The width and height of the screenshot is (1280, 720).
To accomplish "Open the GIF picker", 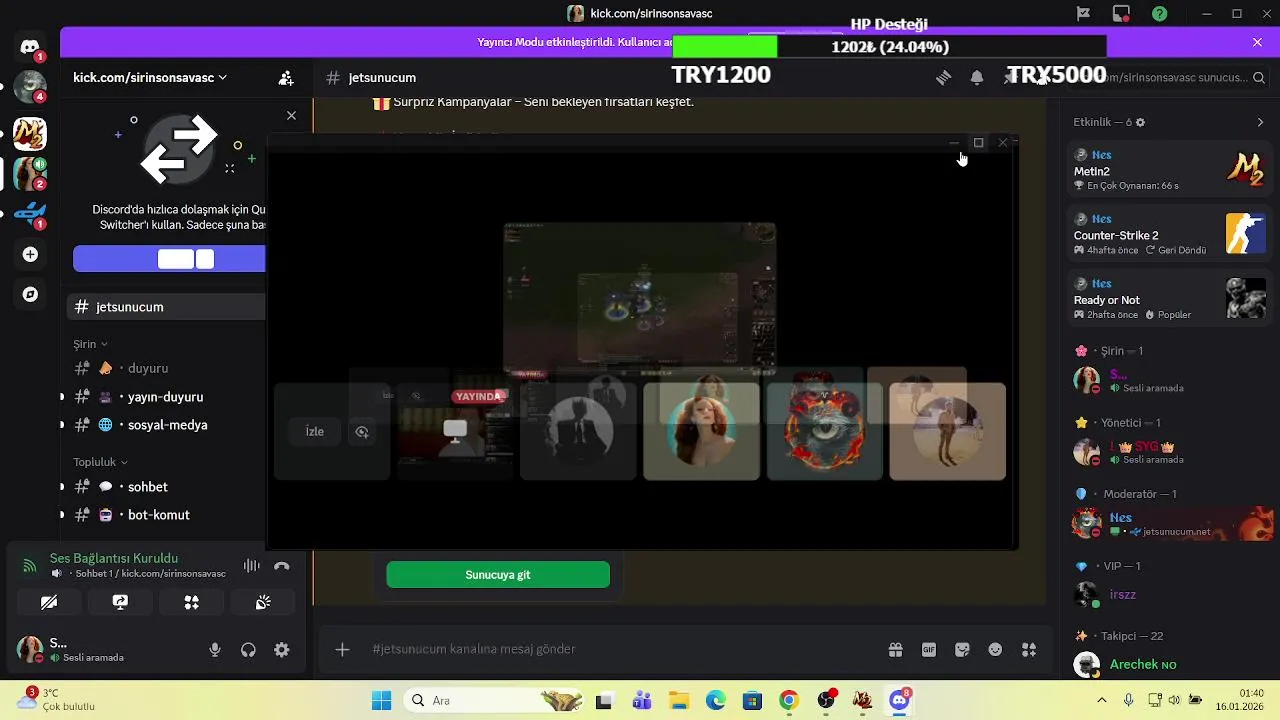I will pyautogui.click(x=929, y=649).
